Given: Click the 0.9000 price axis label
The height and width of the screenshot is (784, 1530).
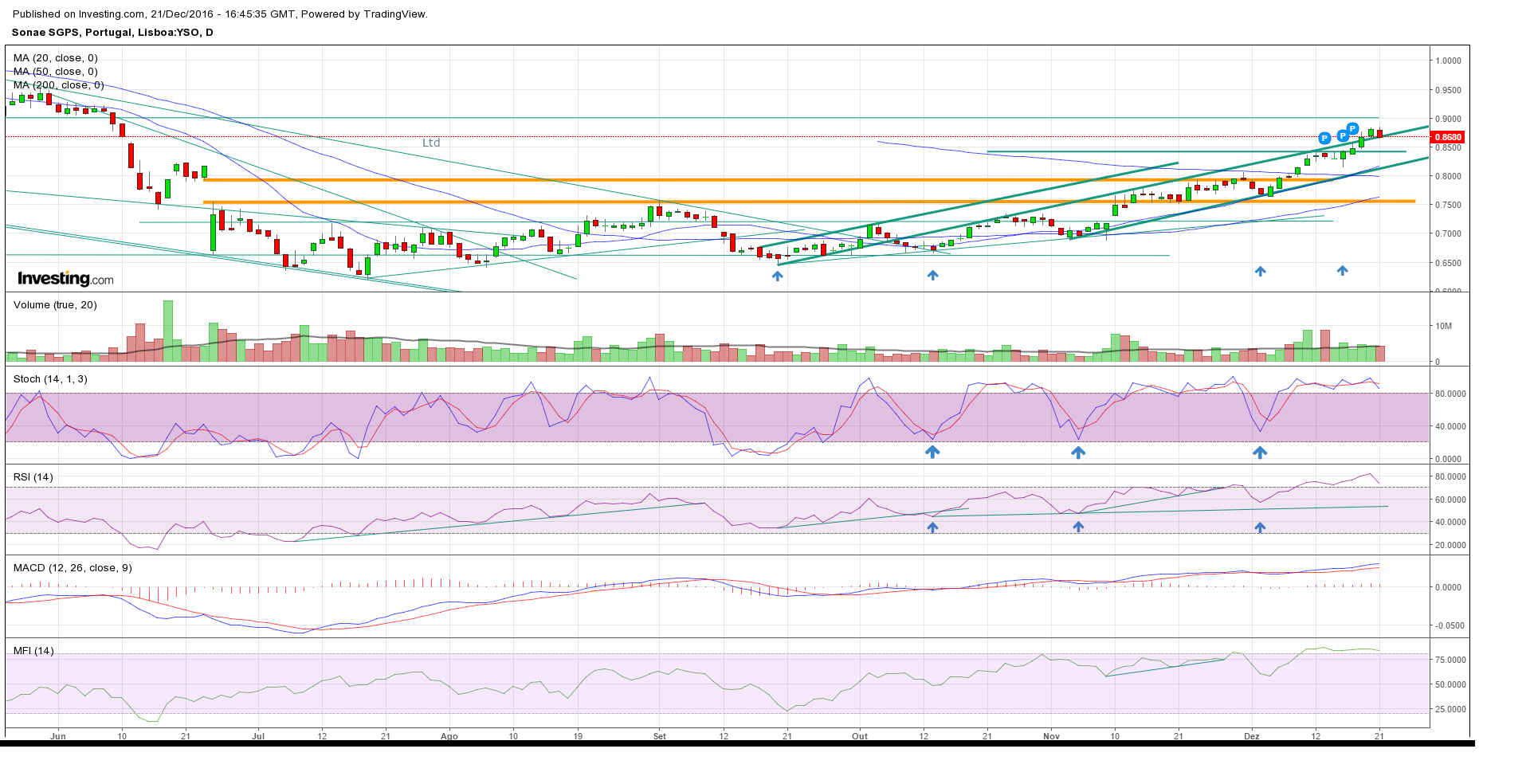Looking at the screenshot, I should [x=1449, y=119].
